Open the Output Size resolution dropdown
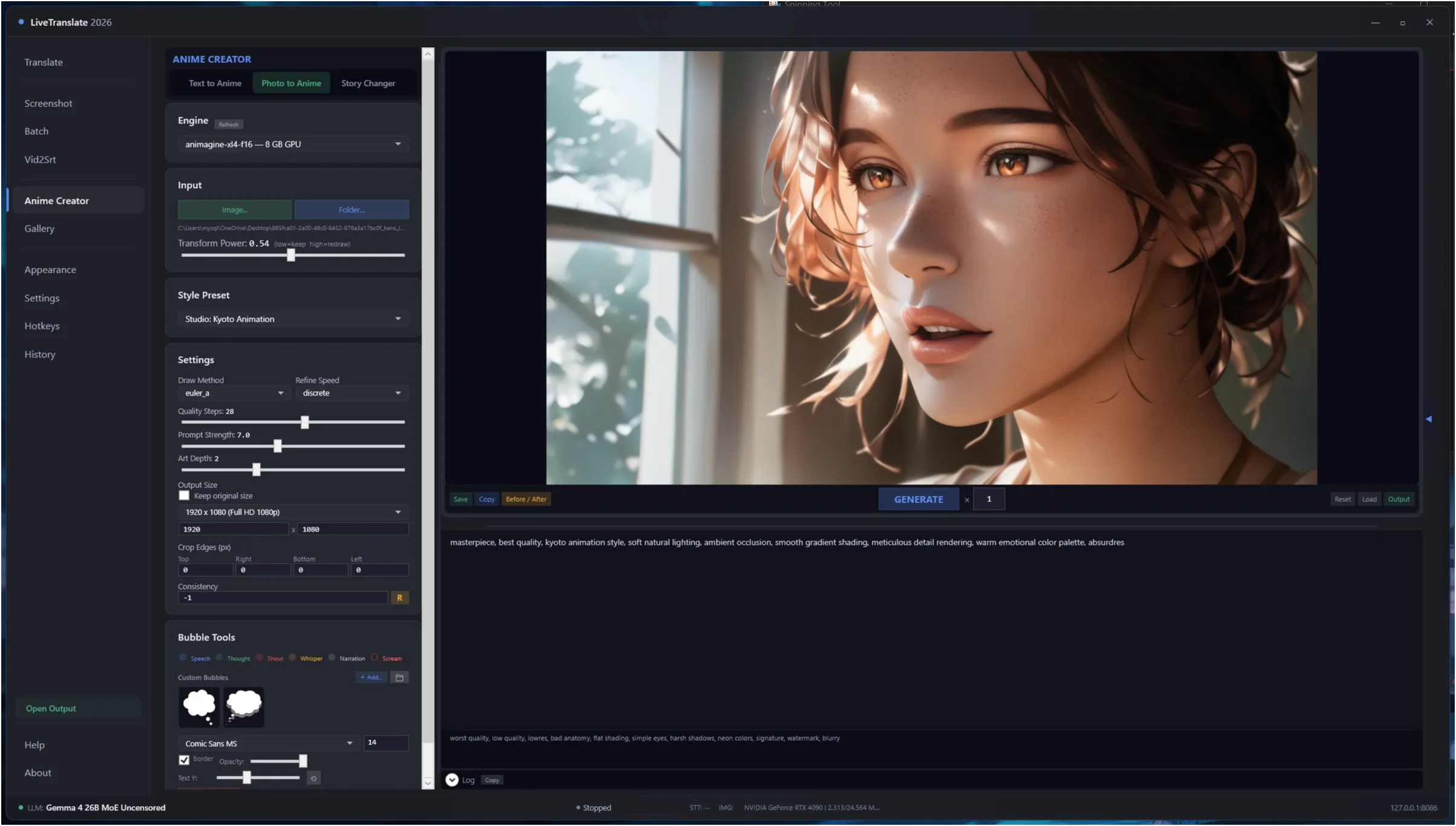Viewport: 1456px width, 826px height. coord(293,512)
